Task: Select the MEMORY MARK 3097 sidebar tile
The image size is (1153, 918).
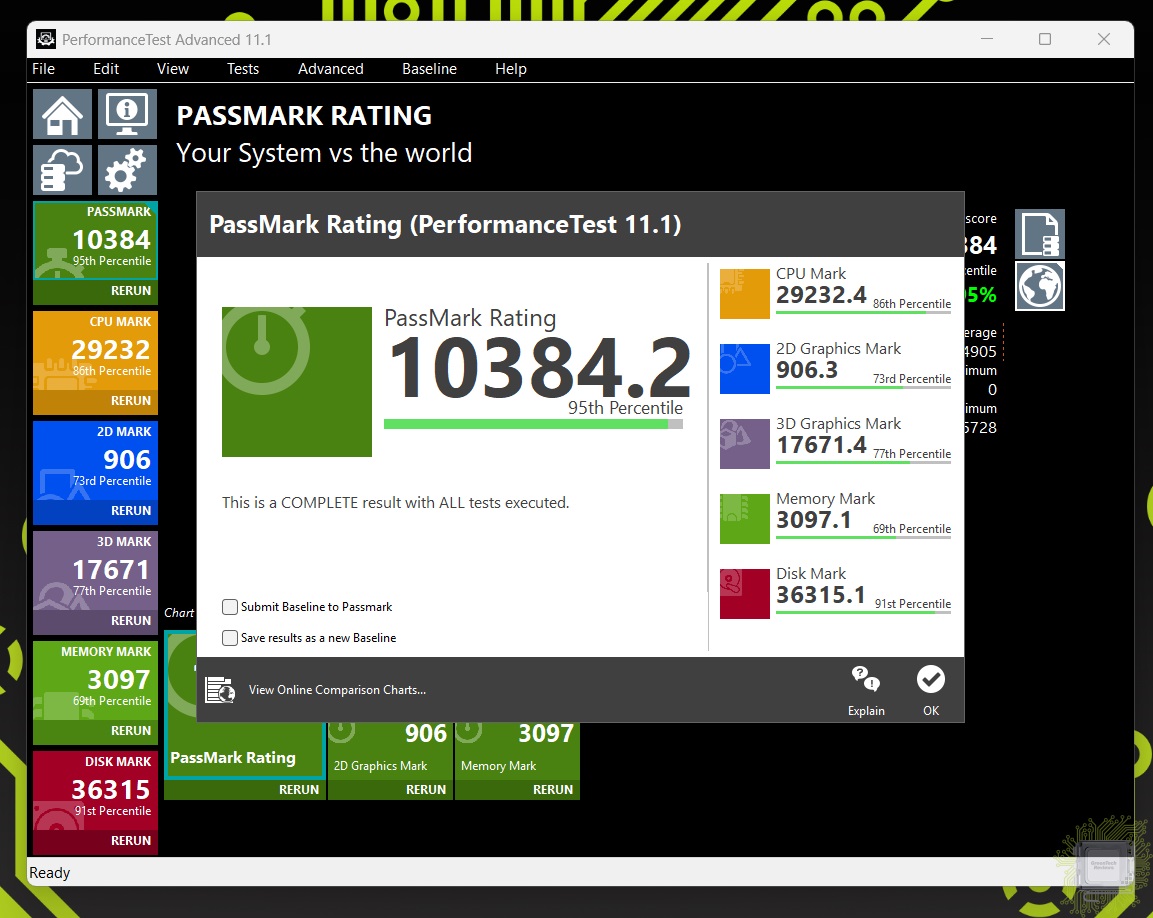Action: pos(96,680)
